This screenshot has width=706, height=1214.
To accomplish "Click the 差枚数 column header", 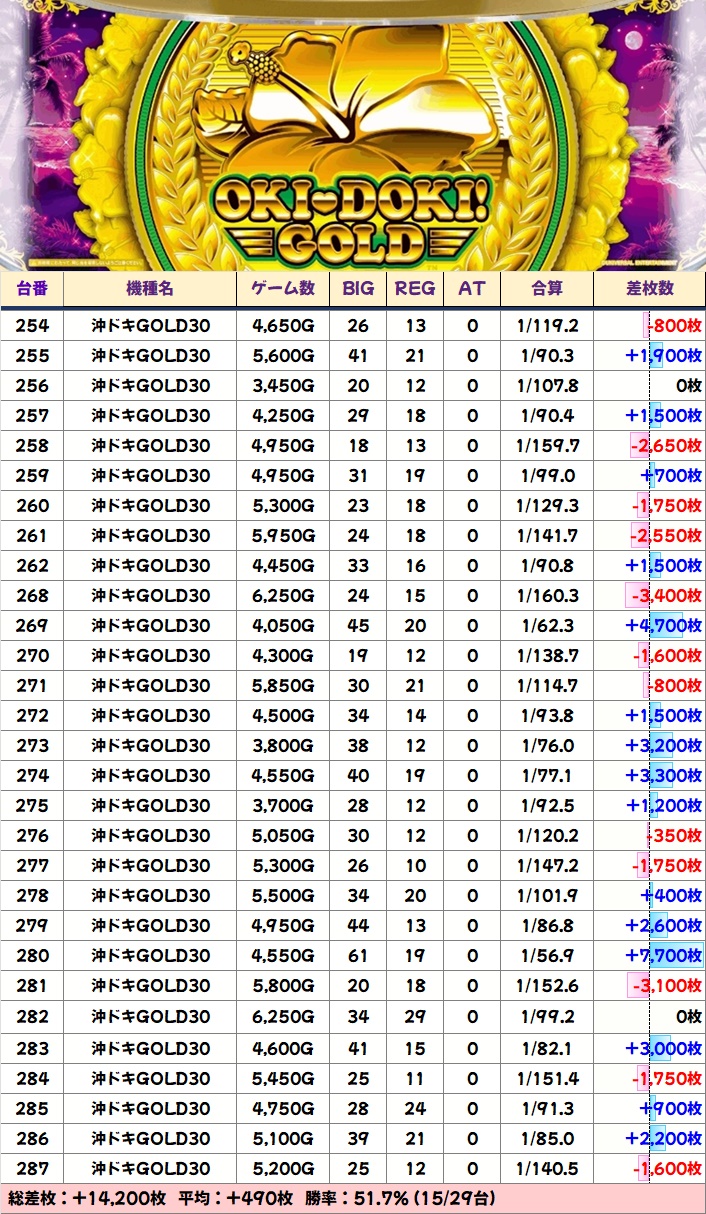I will click(x=650, y=288).
